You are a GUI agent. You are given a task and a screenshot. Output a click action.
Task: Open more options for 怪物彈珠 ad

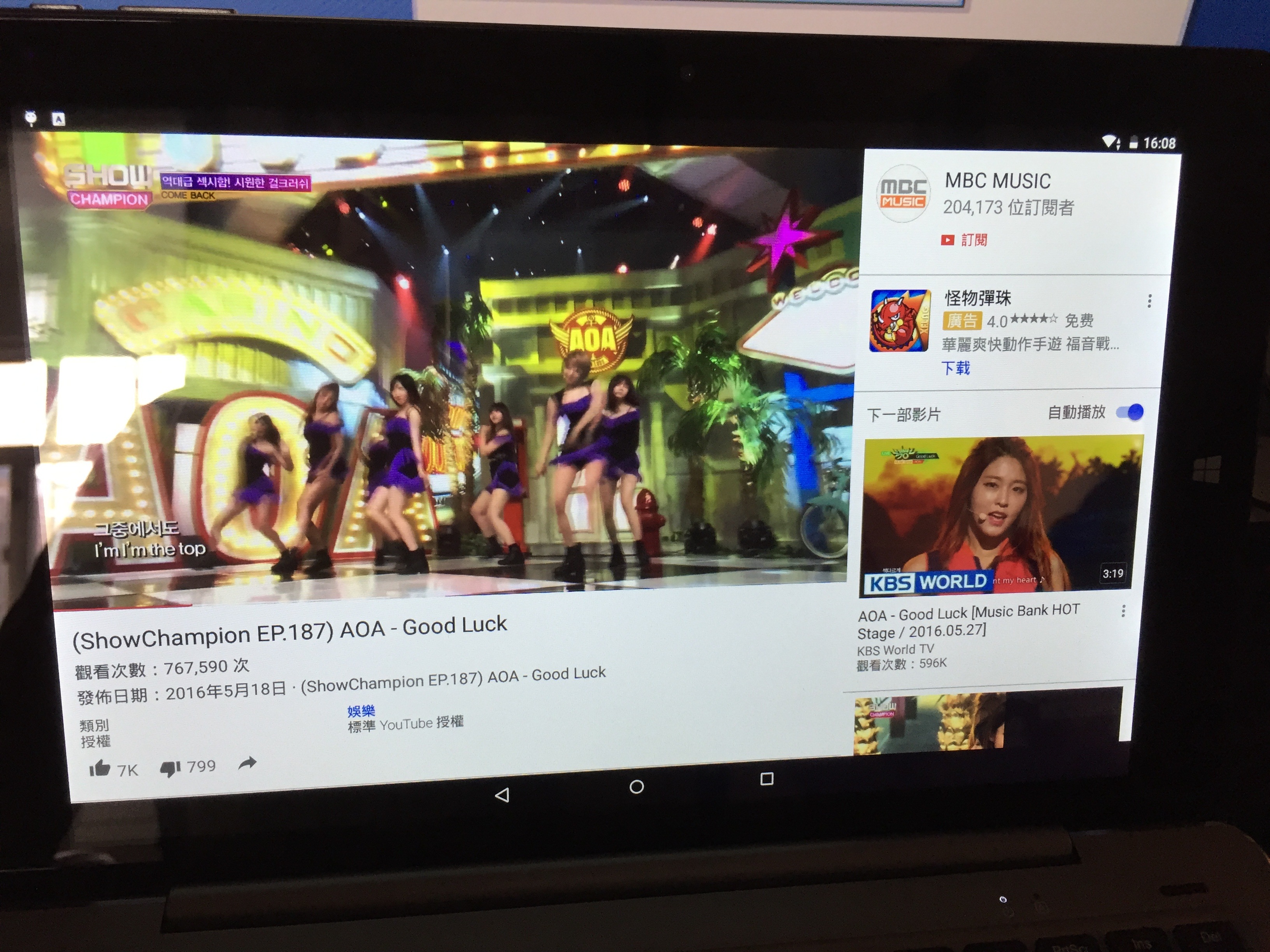1149,301
